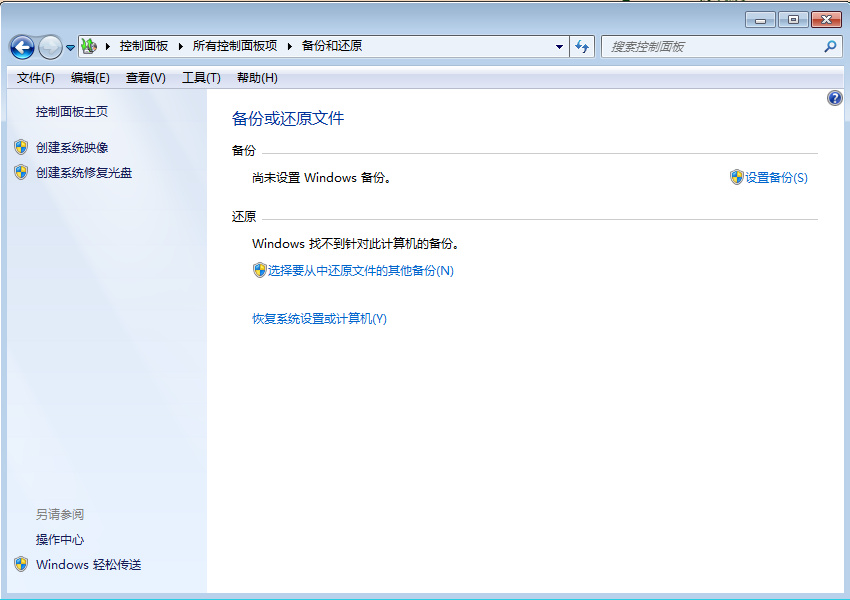Click the magnifier search icon
The image size is (850, 600).
830,47
